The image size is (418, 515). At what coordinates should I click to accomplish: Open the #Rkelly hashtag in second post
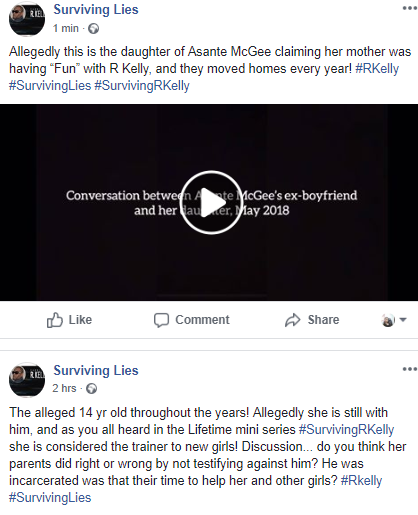point(362,481)
